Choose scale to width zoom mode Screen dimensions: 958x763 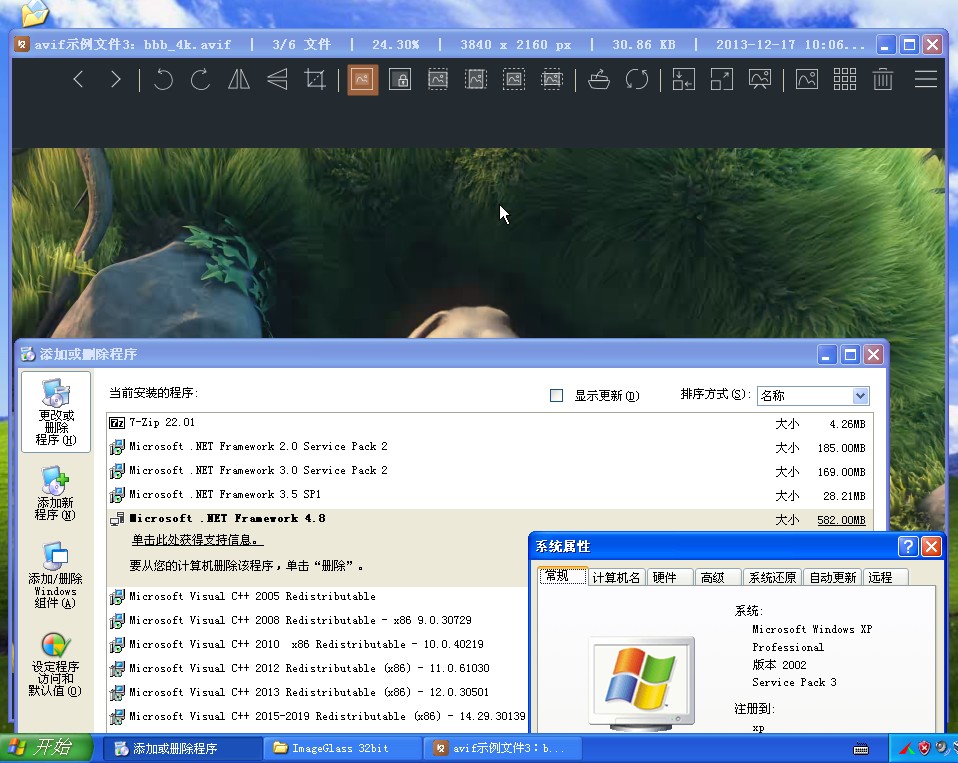click(438, 79)
